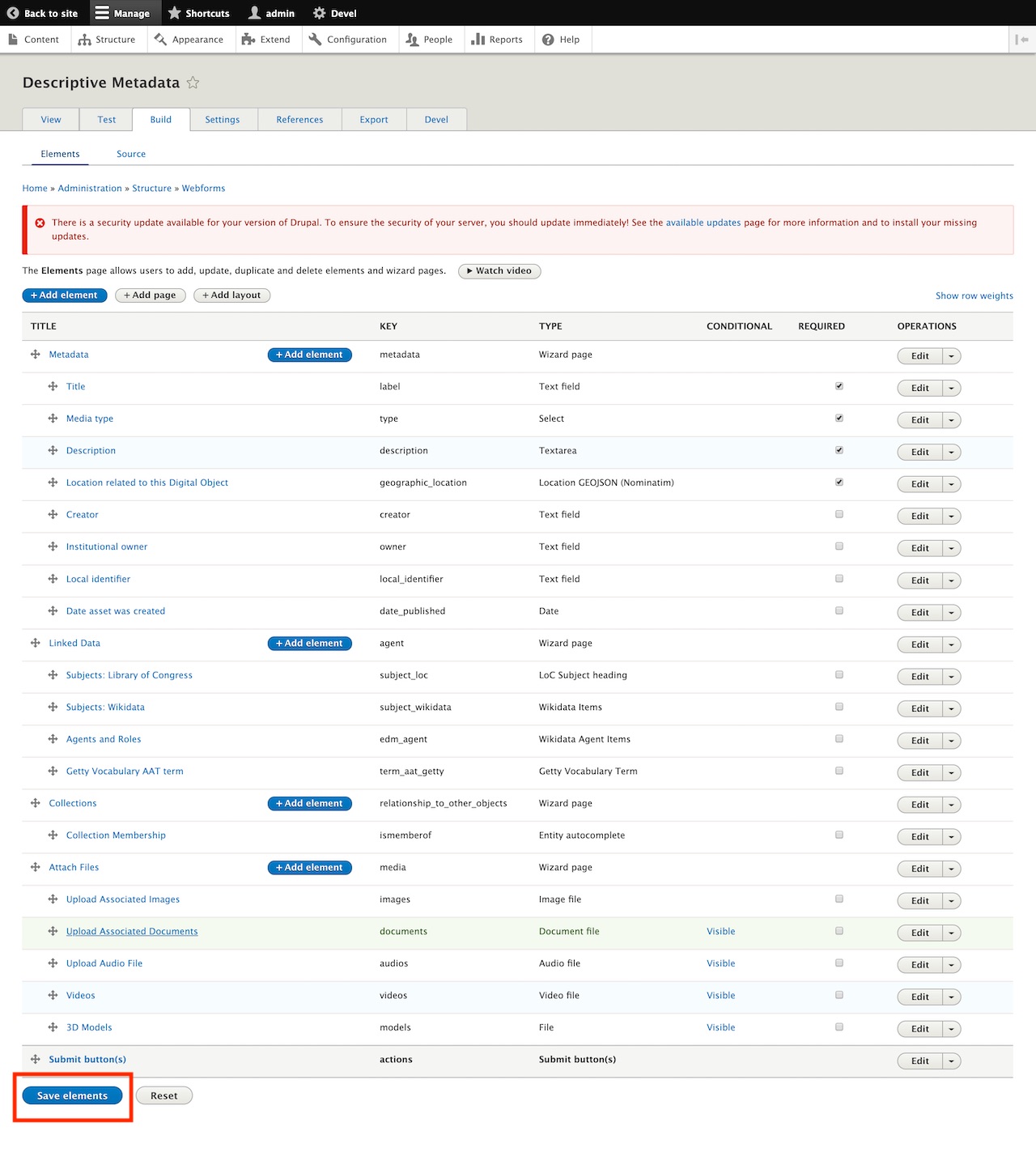Image resolution: width=1036 pixels, height=1169 pixels.
Task: Click the Save elements button
Action: tap(72, 1095)
